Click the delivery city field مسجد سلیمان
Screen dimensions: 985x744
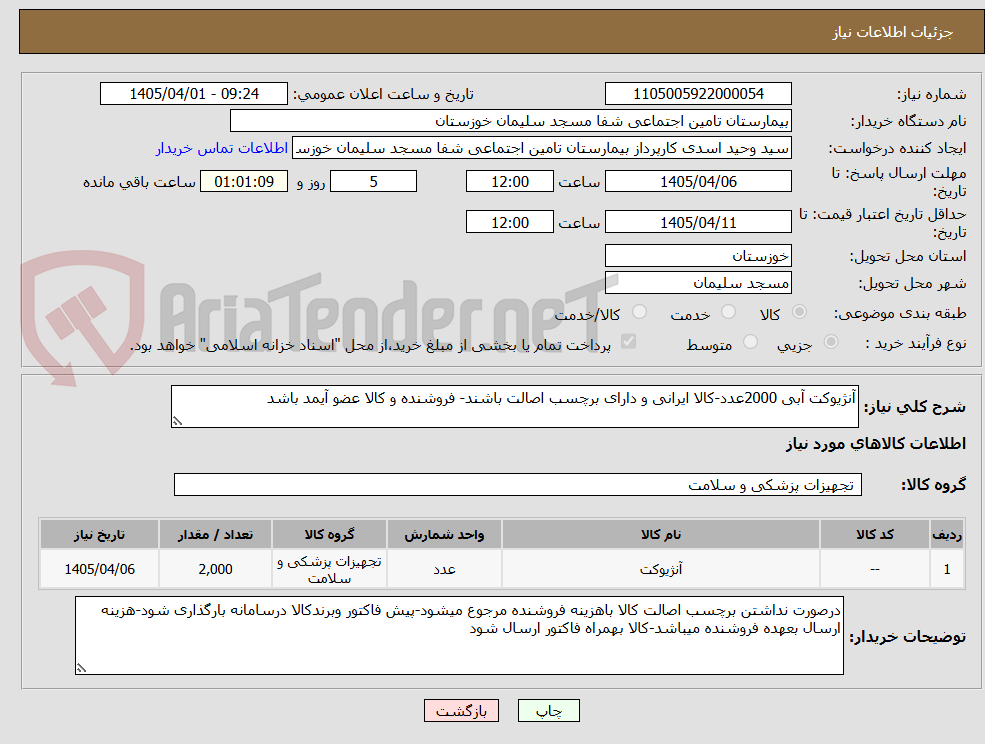click(698, 283)
